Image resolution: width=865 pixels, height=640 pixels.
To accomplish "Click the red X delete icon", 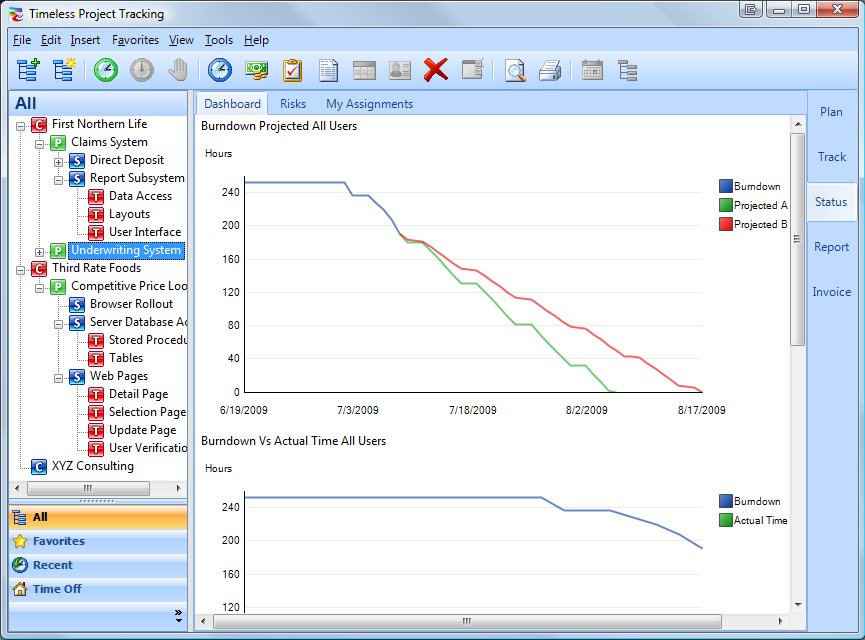I will tap(435, 70).
